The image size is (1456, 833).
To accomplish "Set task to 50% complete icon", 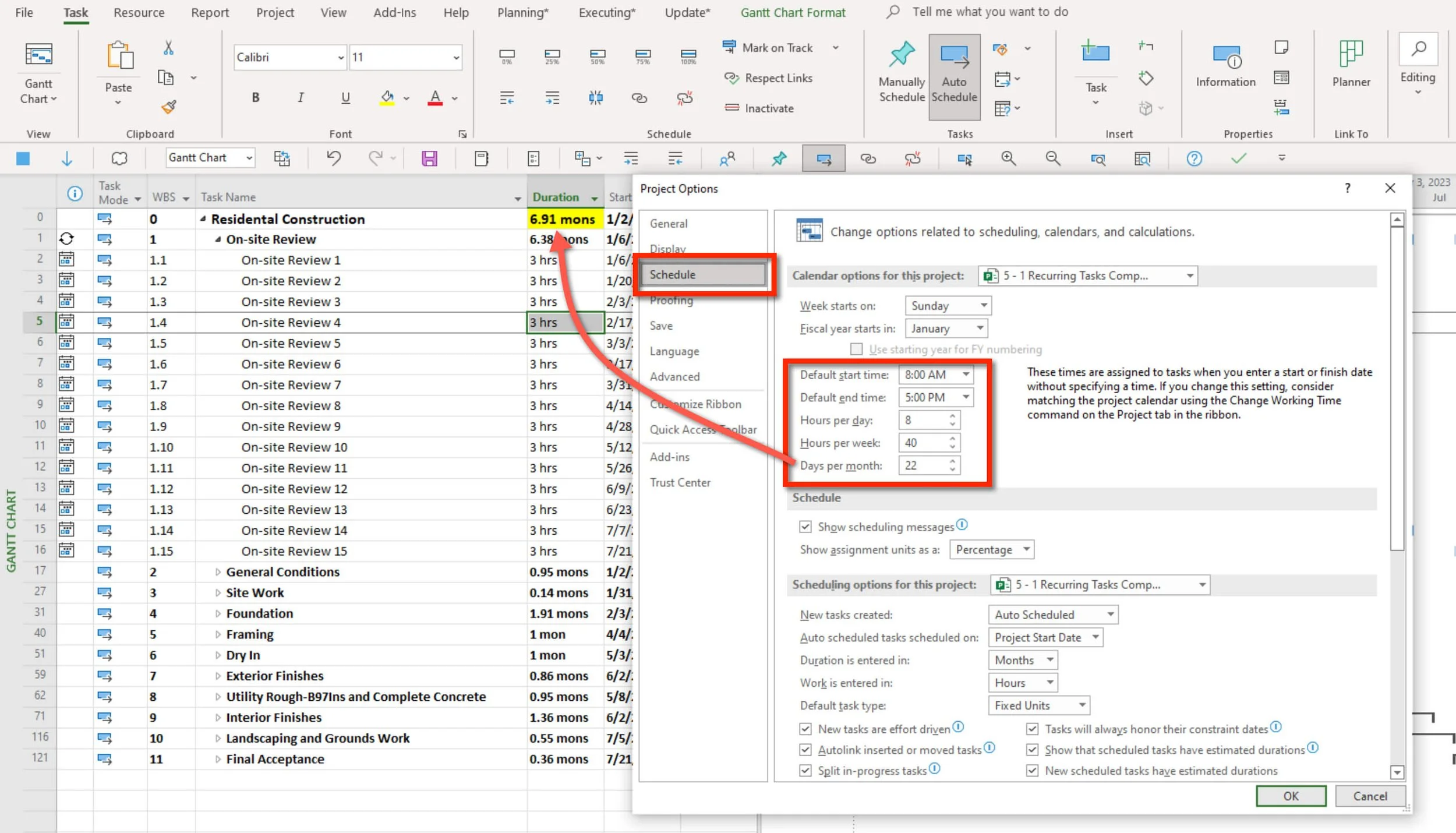I will (598, 57).
